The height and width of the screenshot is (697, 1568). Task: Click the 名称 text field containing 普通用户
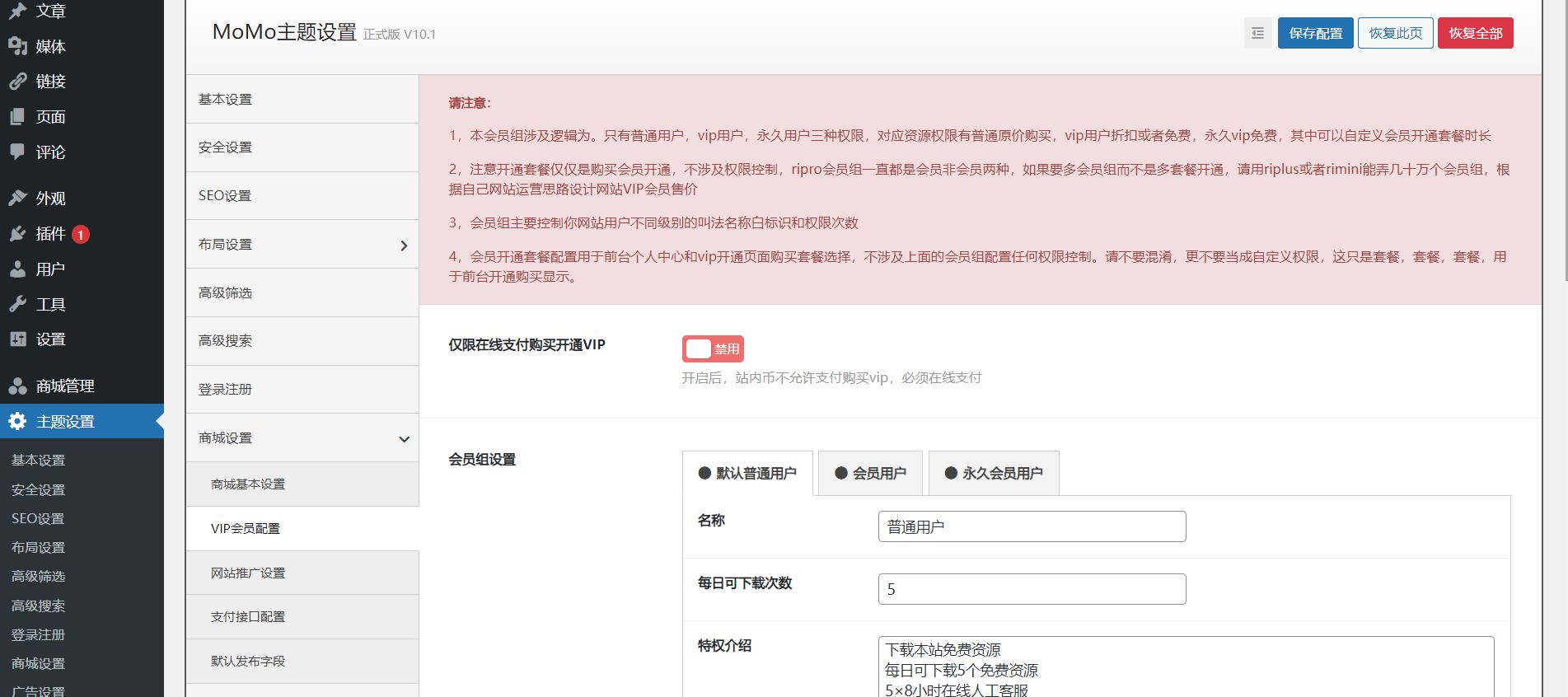(x=1032, y=526)
